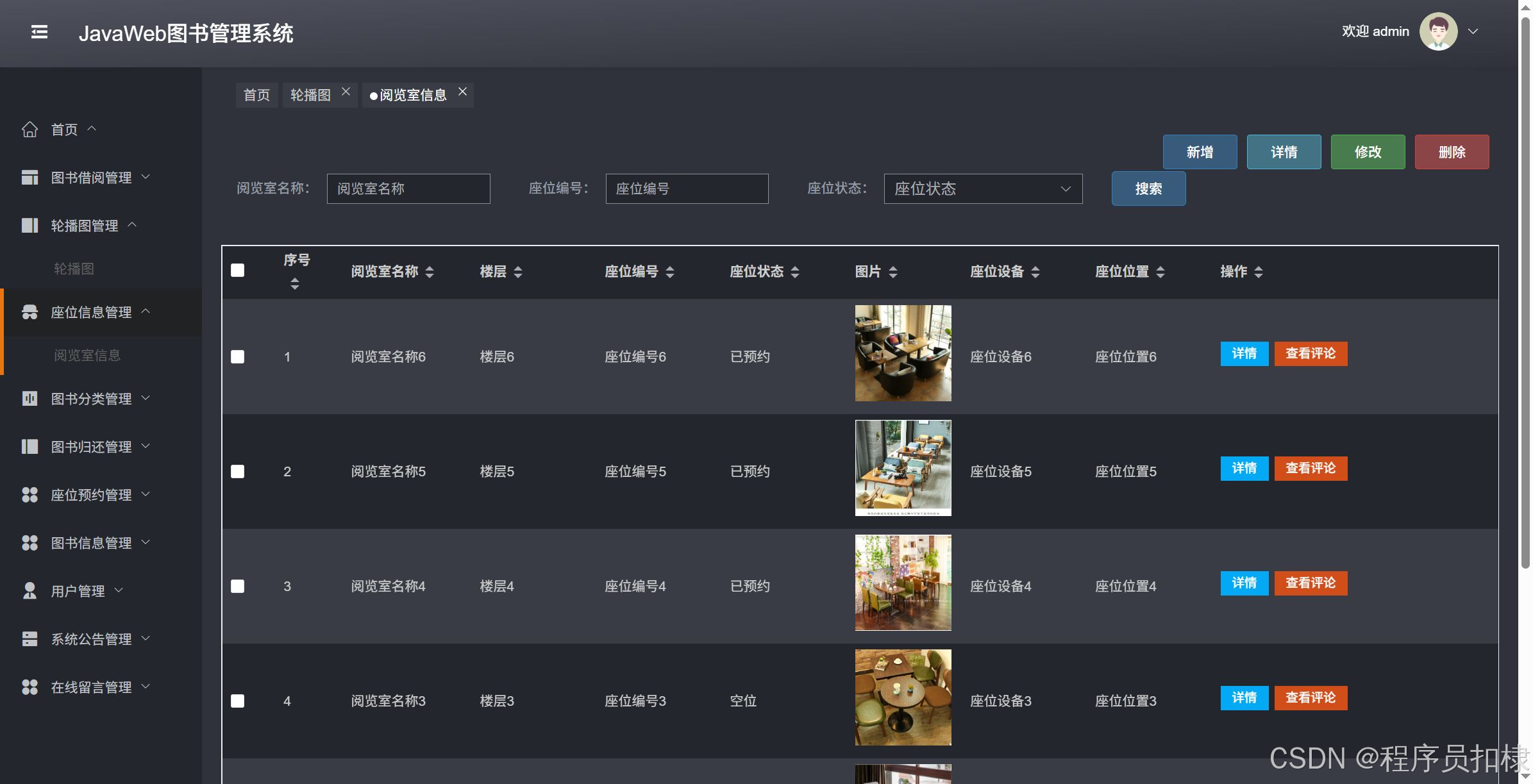Toggle the select-all header checkbox
Image resolution: width=1533 pixels, height=784 pixels.
(x=237, y=271)
